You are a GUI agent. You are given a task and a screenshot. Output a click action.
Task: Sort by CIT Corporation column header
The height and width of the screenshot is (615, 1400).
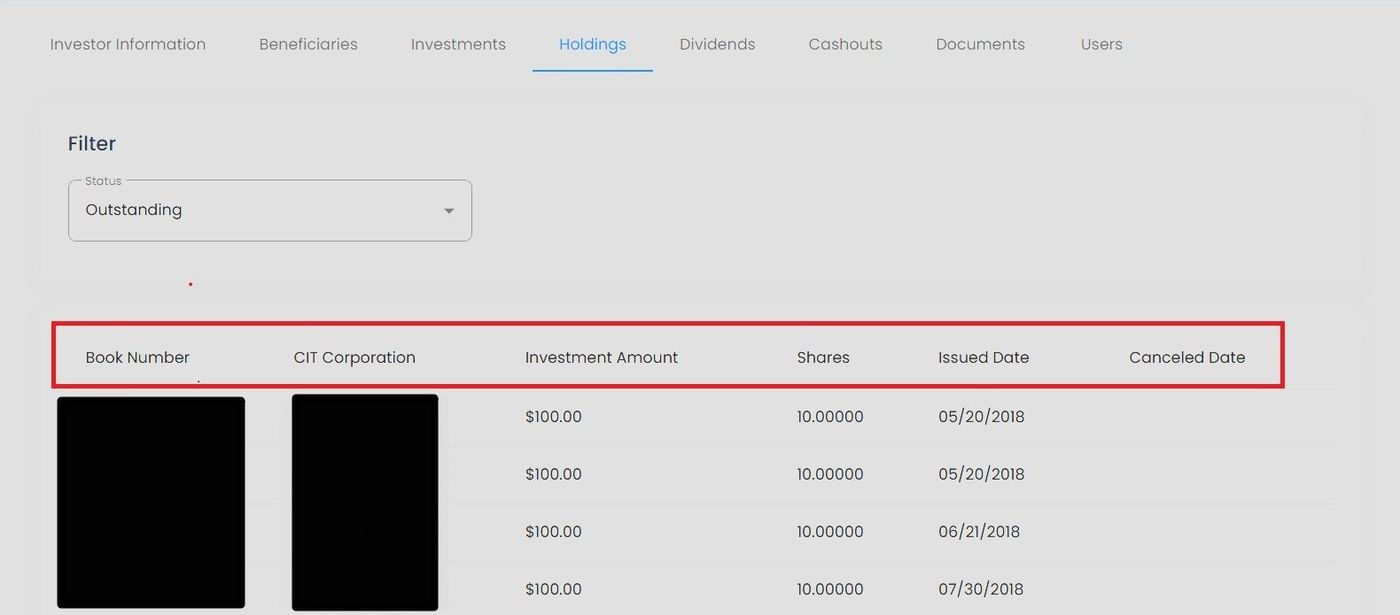[x=354, y=357]
